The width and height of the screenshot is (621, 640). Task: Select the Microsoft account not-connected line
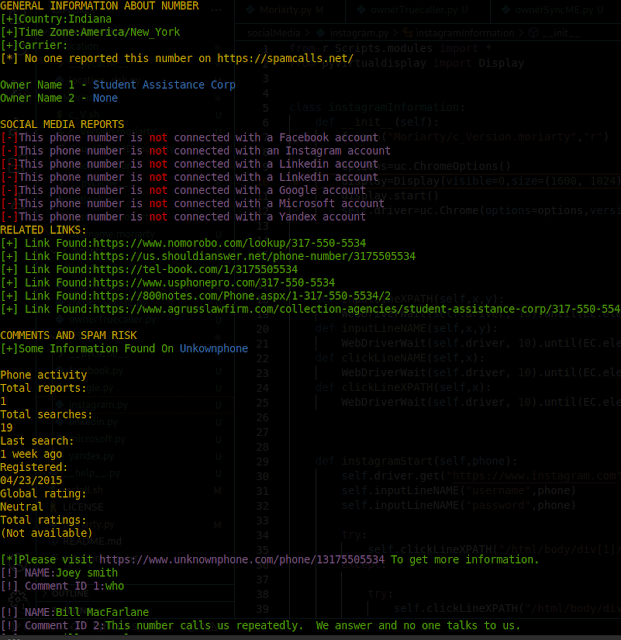192,203
